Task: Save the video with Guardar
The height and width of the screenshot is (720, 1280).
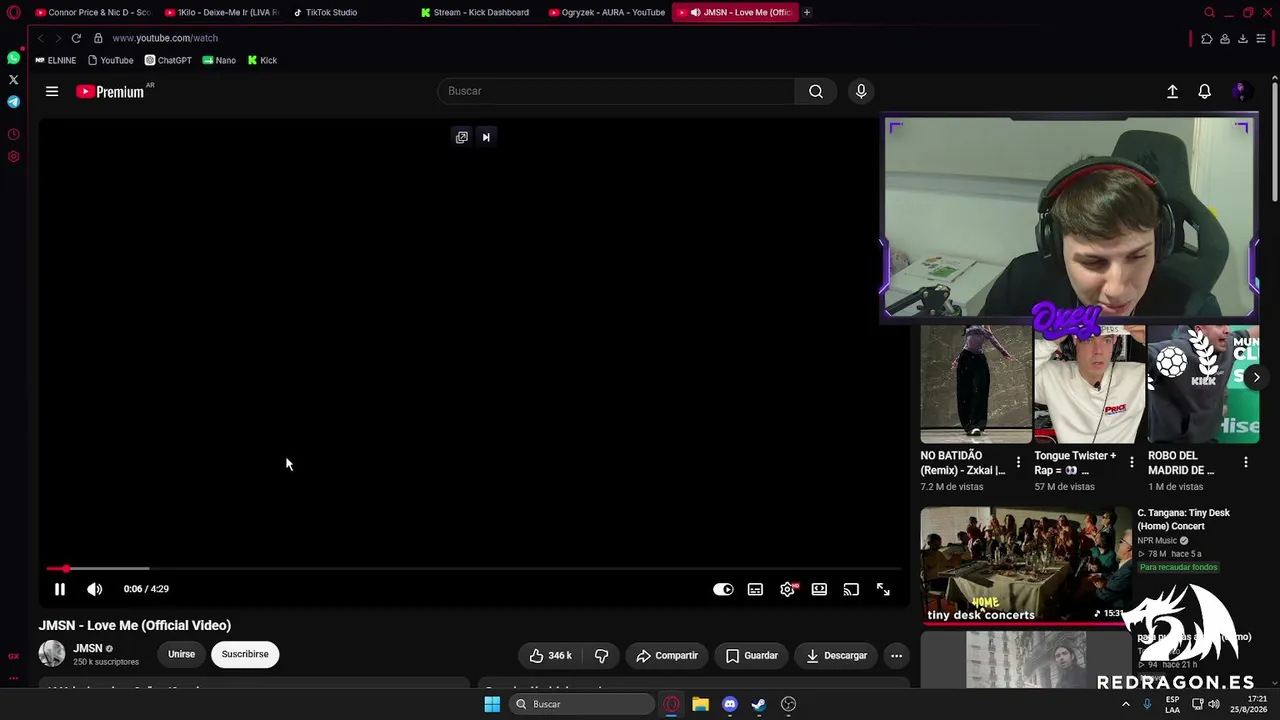Action: [752, 655]
